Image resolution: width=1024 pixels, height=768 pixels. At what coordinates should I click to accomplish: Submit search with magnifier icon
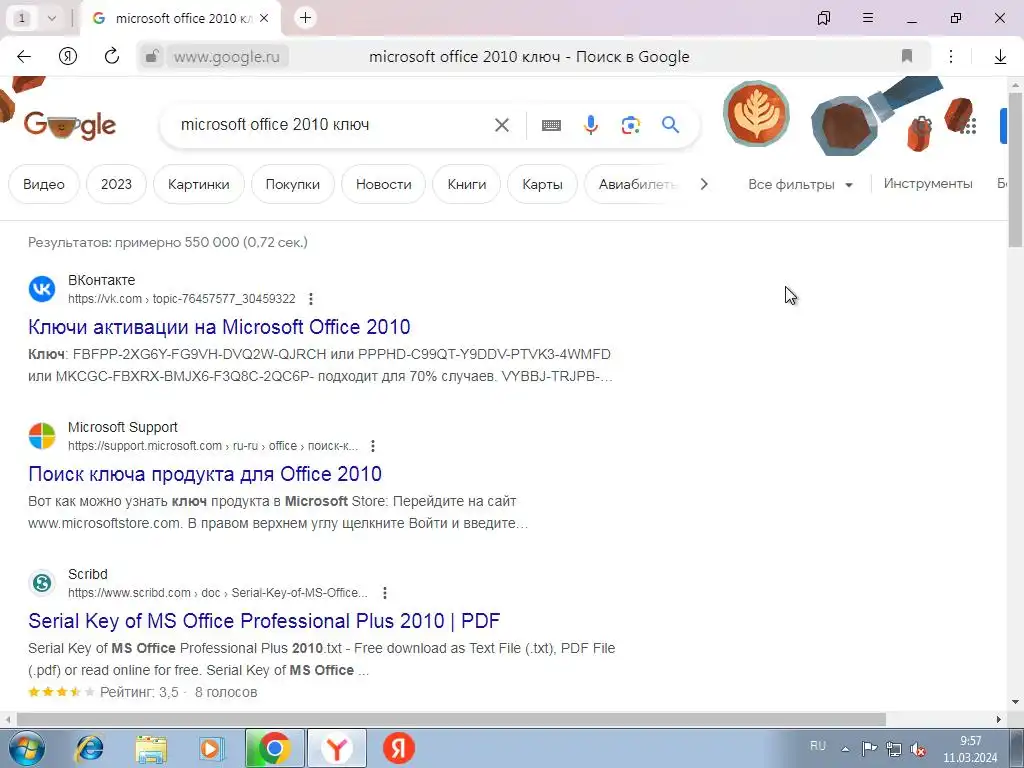(x=670, y=124)
